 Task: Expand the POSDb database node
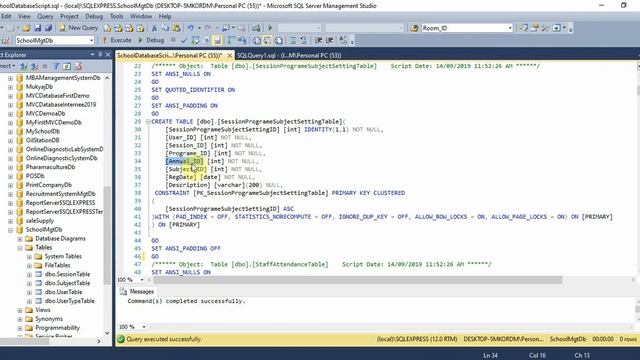point(10,176)
